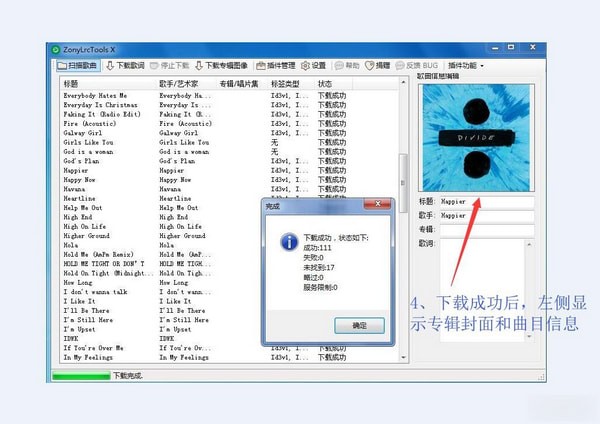
Task: Click the window resize grip in status bar
Action: [541, 377]
